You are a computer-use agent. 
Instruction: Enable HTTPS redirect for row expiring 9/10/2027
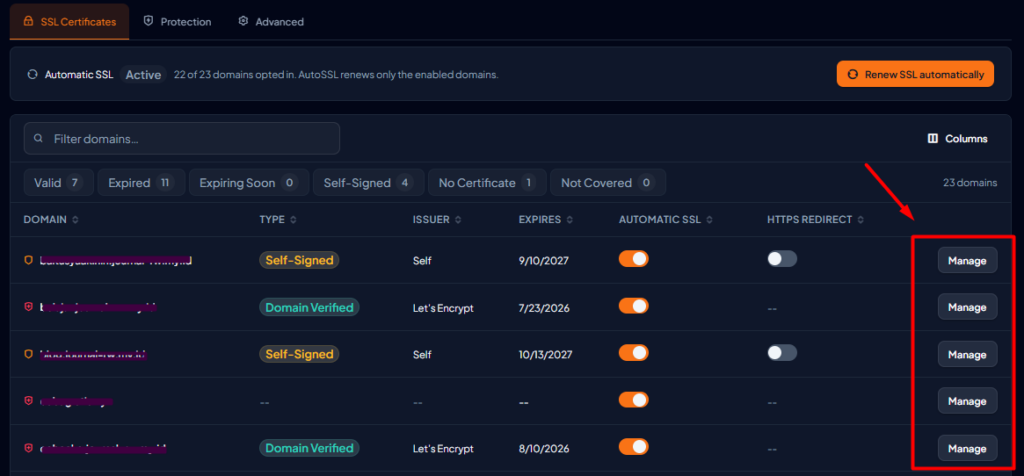click(782, 259)
